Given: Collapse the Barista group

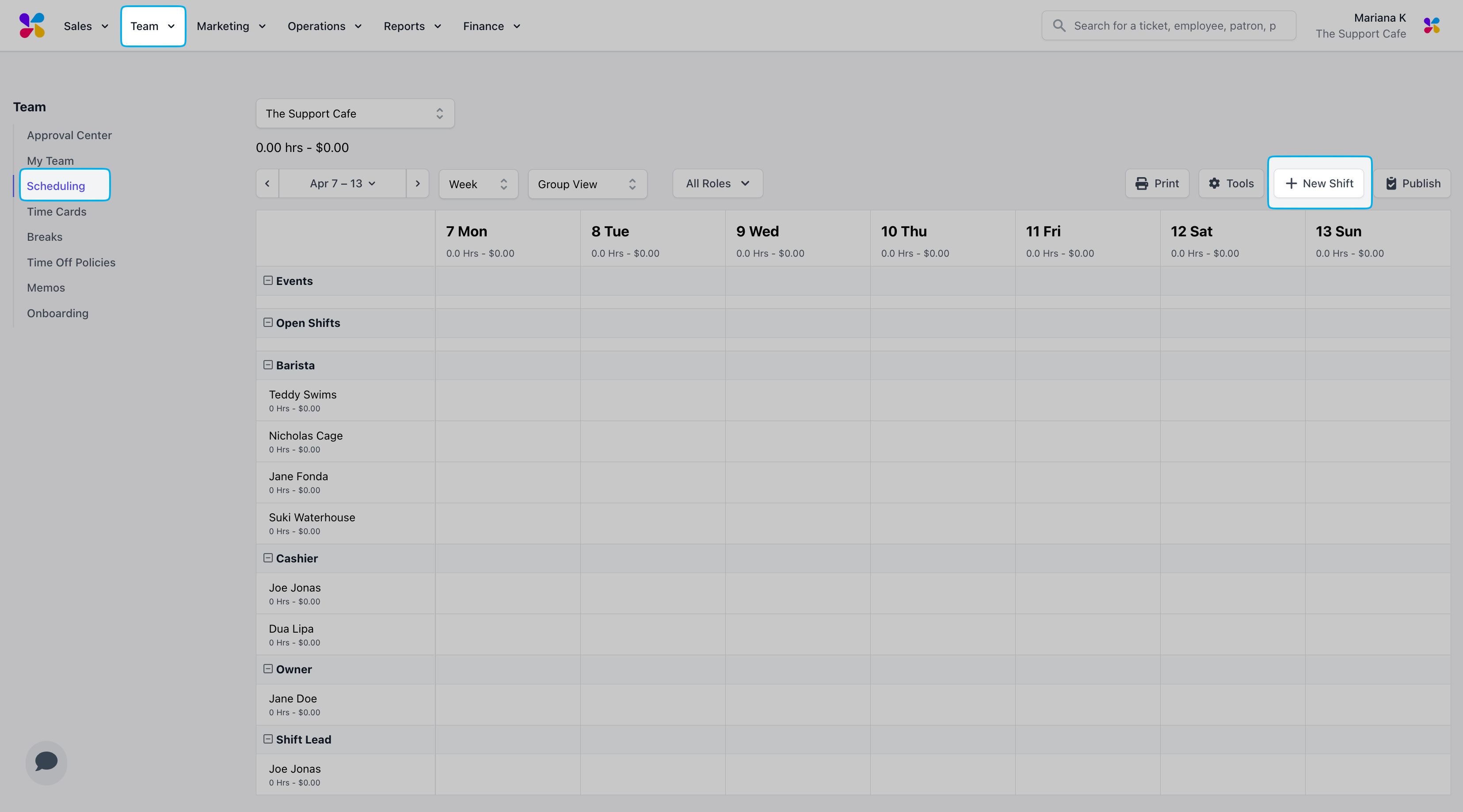Looking at the screenshot, I should pos(268,365).
